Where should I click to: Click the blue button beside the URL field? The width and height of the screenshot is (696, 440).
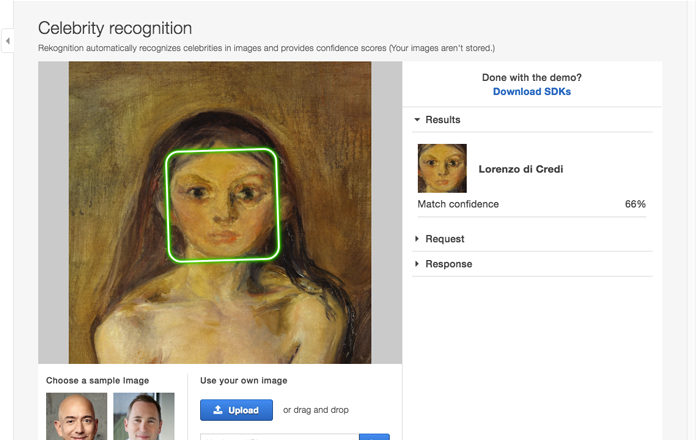374,437
